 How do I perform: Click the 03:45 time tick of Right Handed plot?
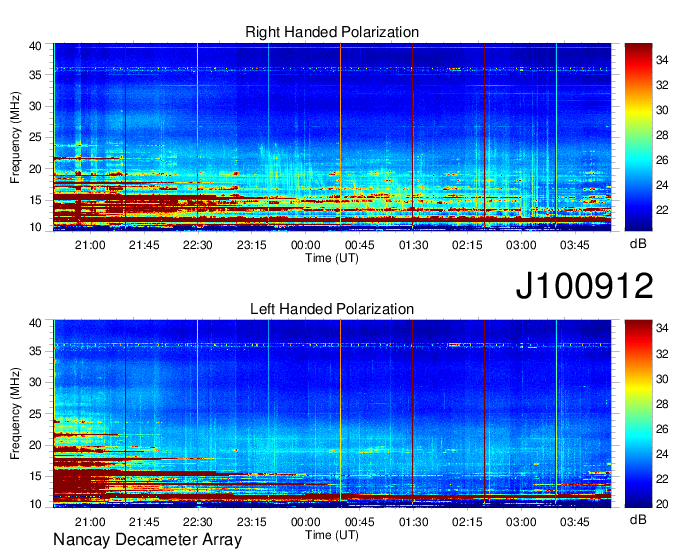tap(575, 245)
